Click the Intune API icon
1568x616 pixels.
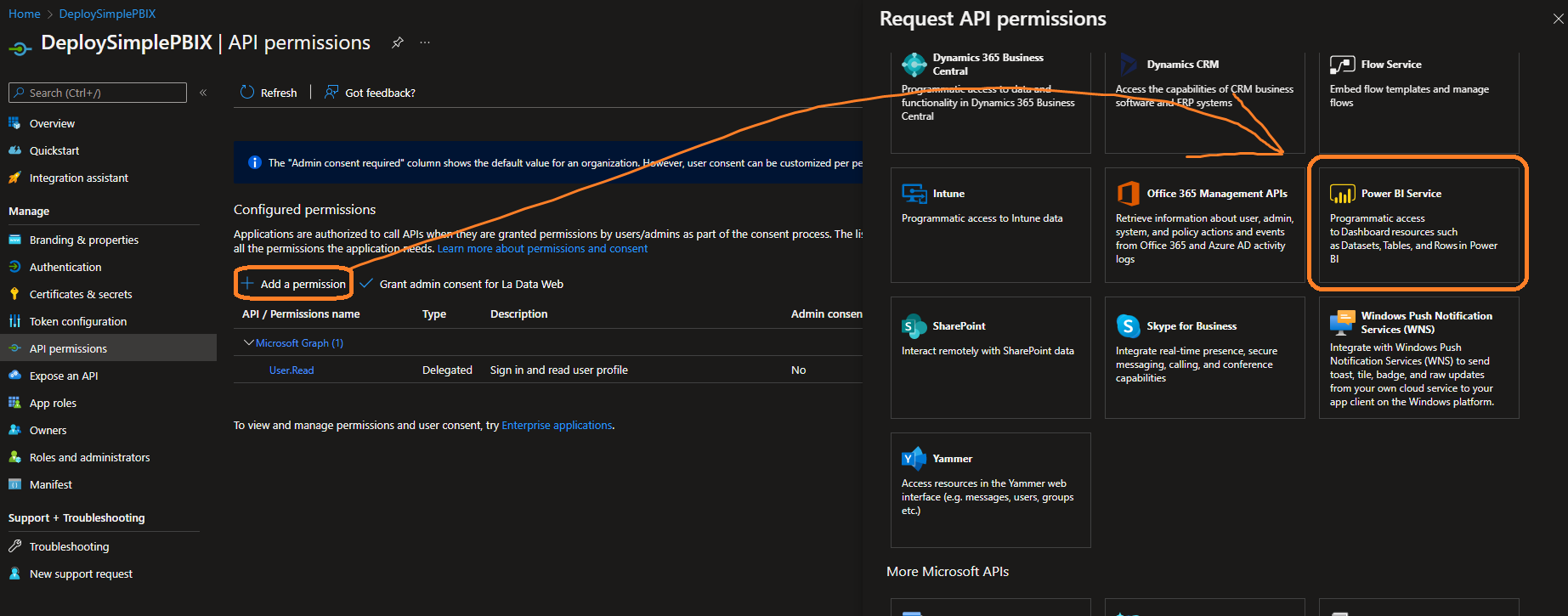[914, 194]
